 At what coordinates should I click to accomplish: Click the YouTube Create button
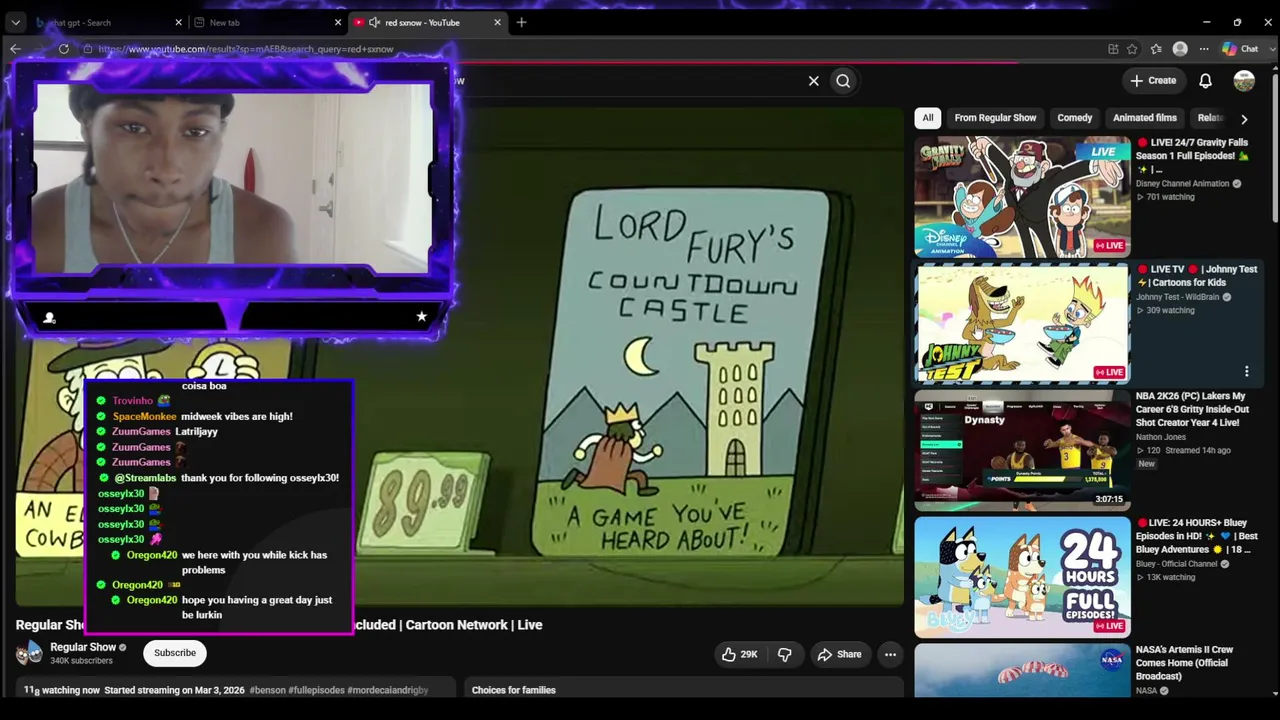click(1153, 80)
